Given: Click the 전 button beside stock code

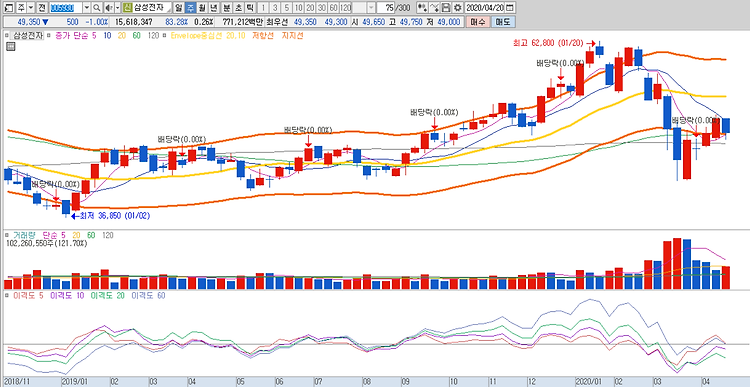Looking at the screenshot, I should (x=42, y=8).
